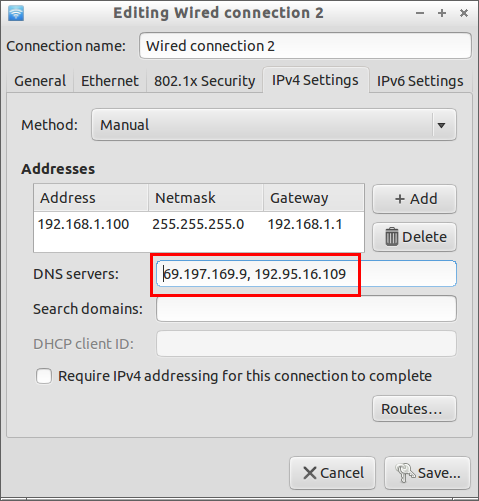Go to the 802.1x Security tab
Screen dimensions: 479x501
coord(204,81)
